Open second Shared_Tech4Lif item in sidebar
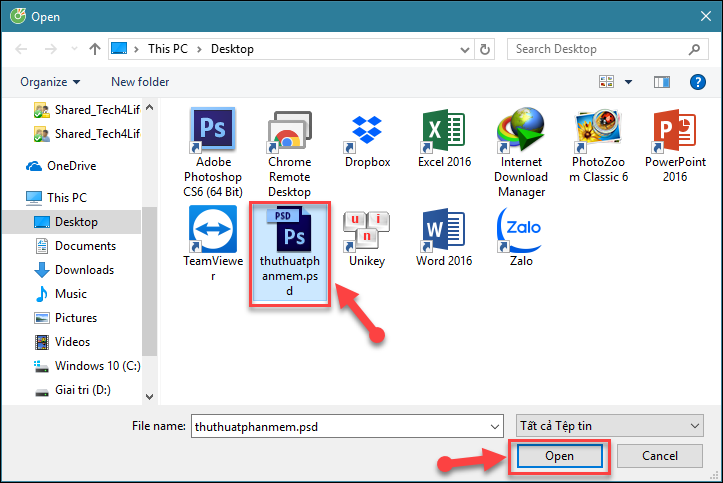 87,134
